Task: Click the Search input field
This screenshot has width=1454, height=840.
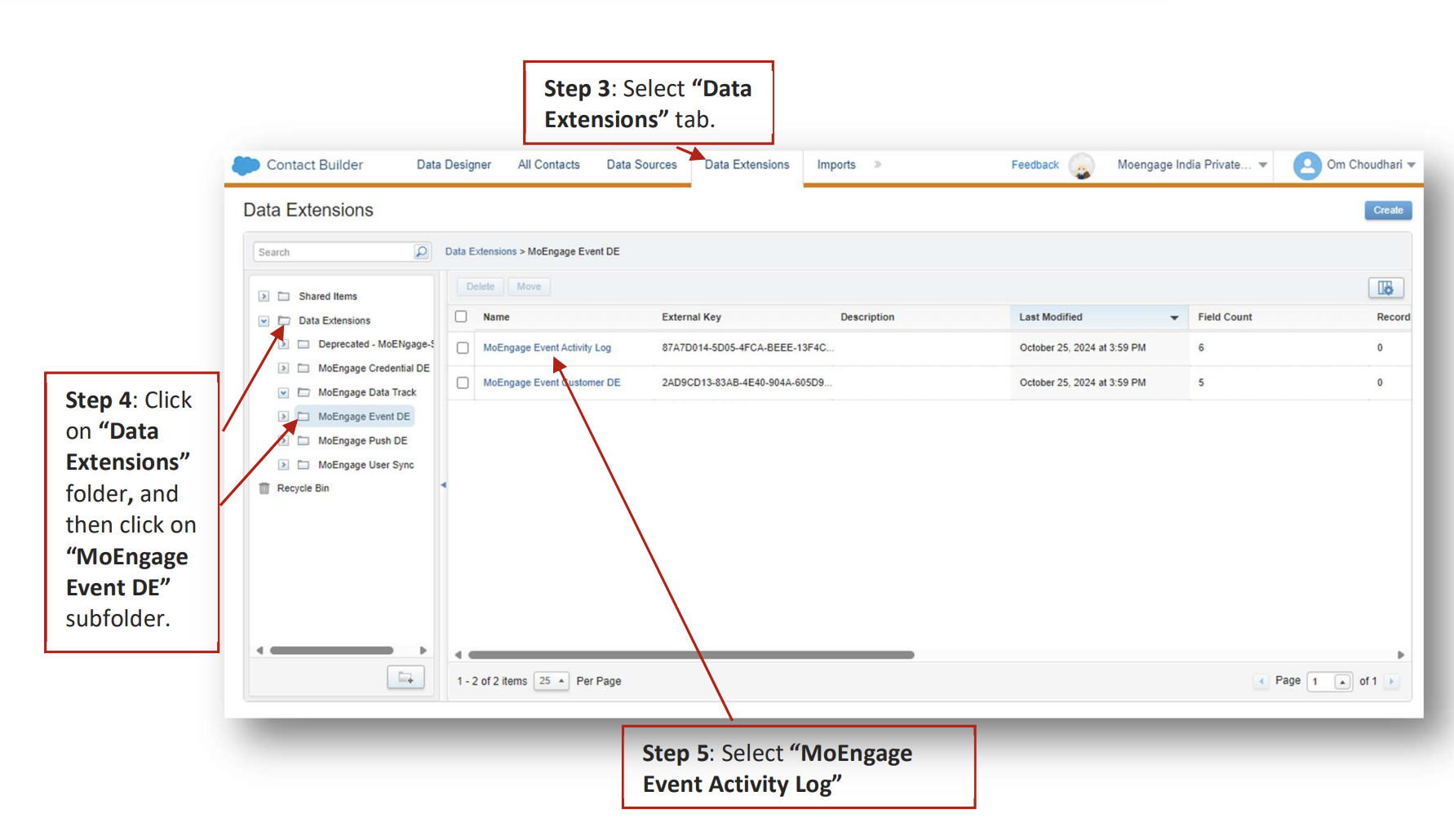Action: coord(334,252)
